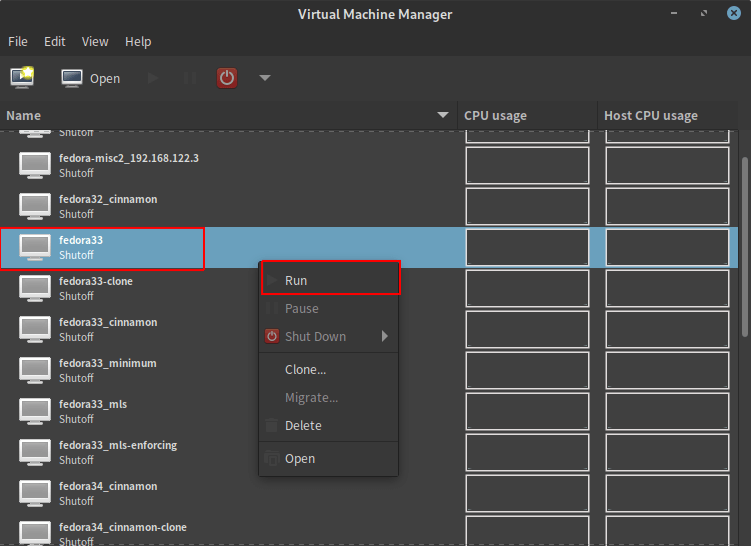Choose Open in the context menu

coord(329,458)
